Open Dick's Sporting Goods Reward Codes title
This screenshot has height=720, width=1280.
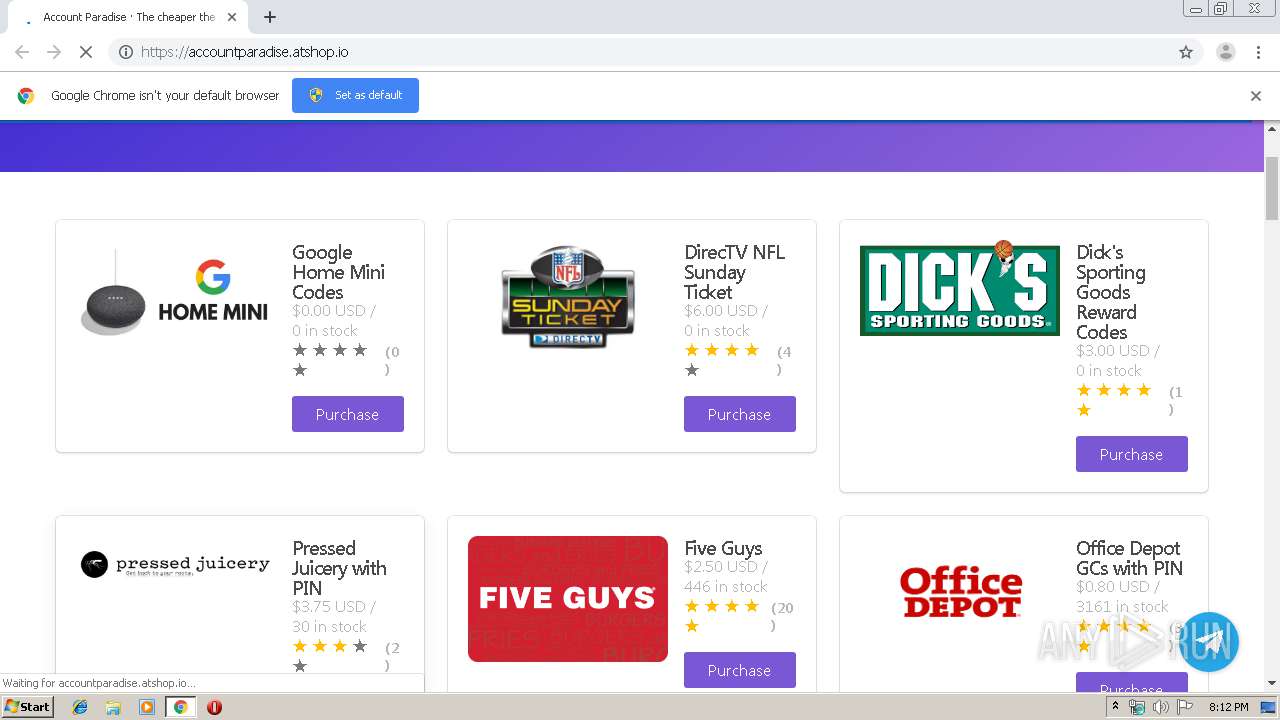pyautogui.click(x=1111, y=292)
